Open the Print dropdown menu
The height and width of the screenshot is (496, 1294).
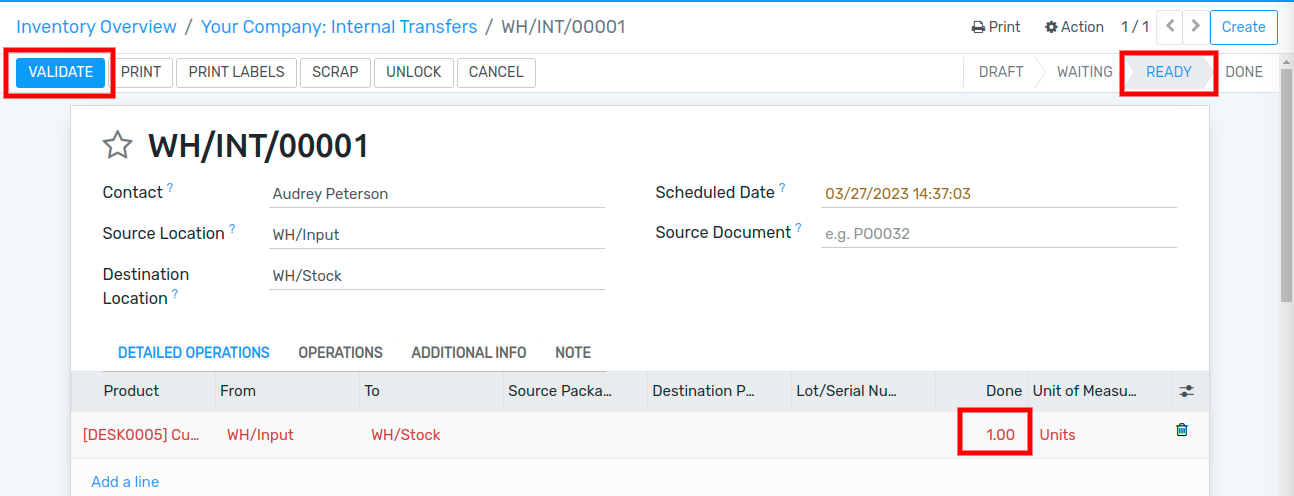point(996,27)
